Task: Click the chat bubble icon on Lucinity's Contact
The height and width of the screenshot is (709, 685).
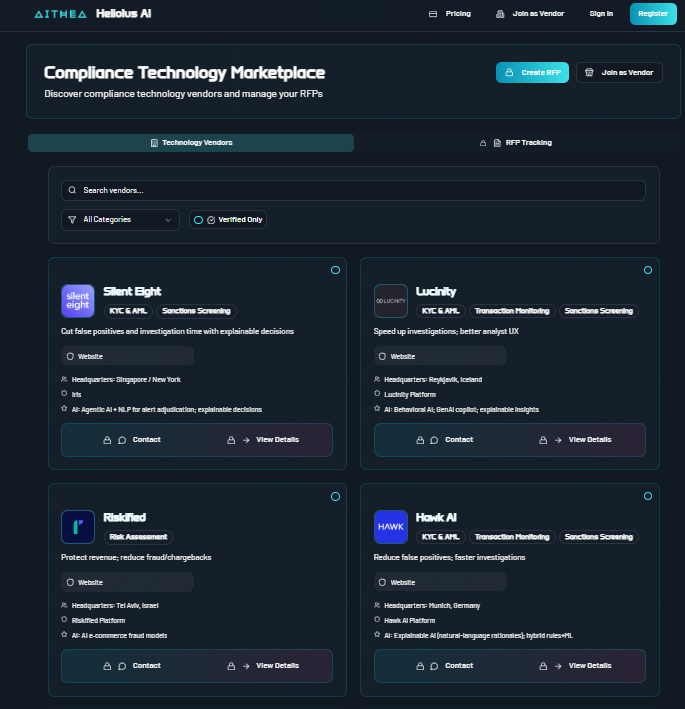Action: 434,440
